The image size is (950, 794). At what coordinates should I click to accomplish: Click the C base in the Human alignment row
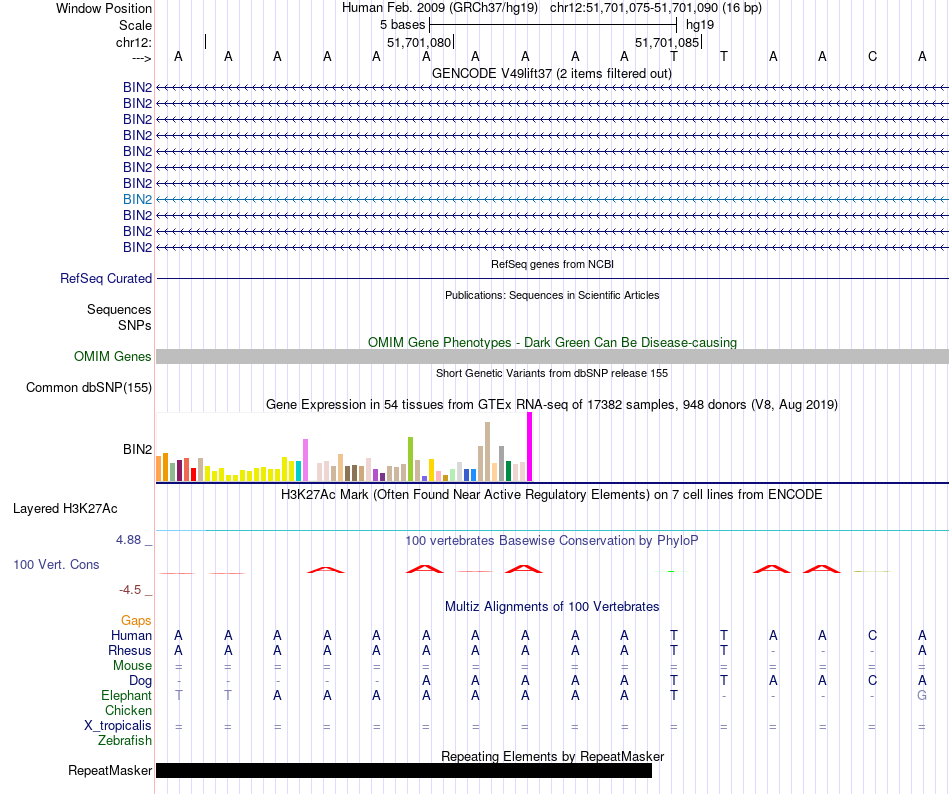click(x=872, y=635)
